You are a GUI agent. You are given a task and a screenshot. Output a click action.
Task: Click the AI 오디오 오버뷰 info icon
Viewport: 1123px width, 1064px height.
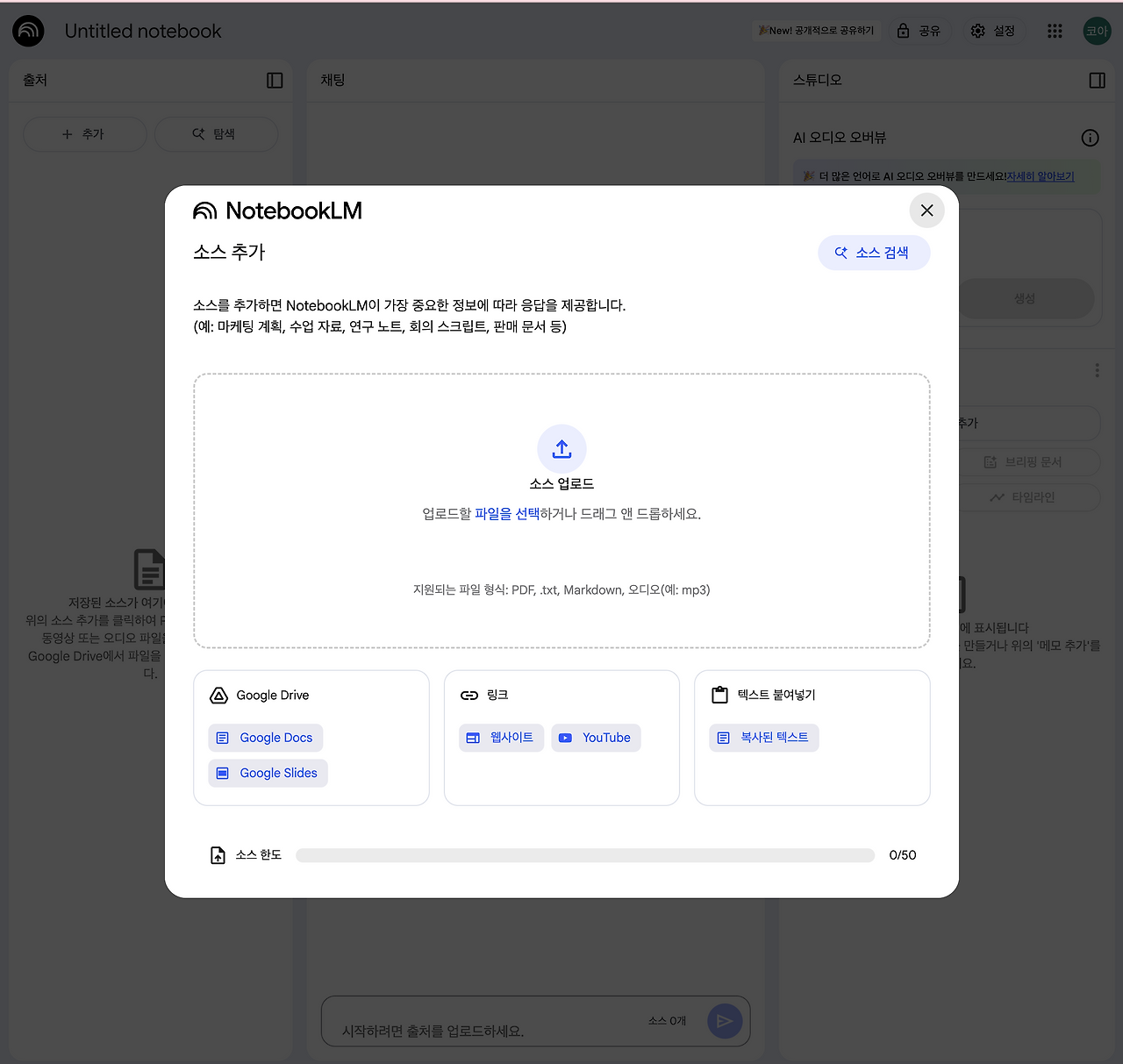pyautogui.click(x=1090, y=138)
